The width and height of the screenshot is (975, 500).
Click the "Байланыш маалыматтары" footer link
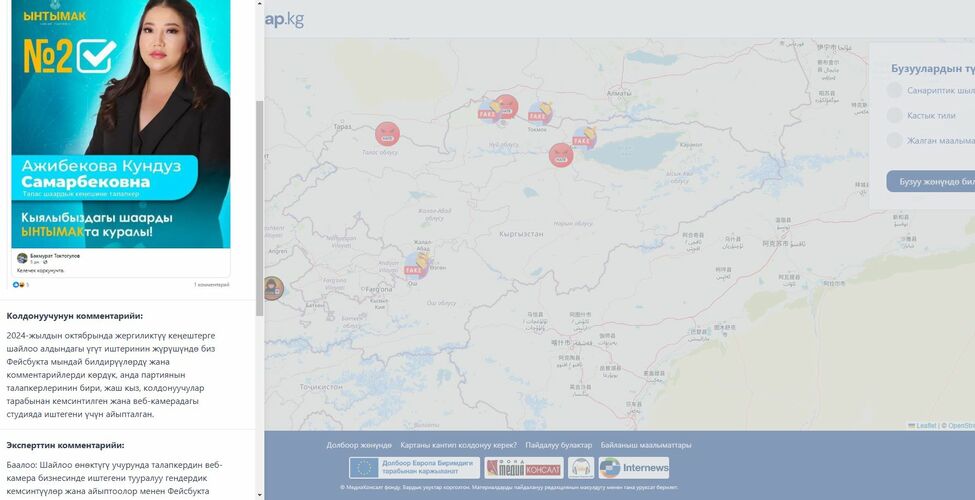pyautogui.click(x=646, y=445)
